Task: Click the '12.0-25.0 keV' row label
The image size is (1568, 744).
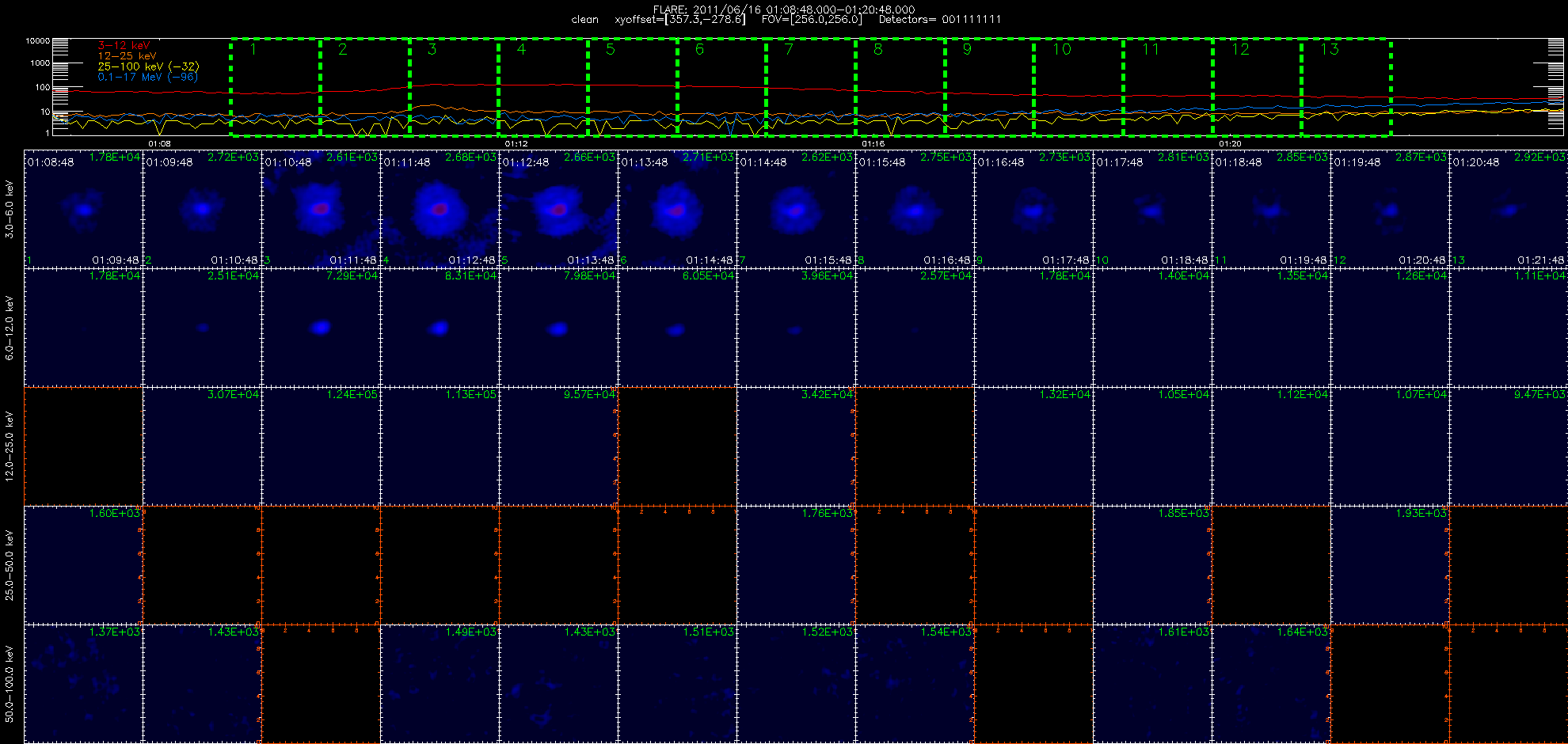Action: 10,446
